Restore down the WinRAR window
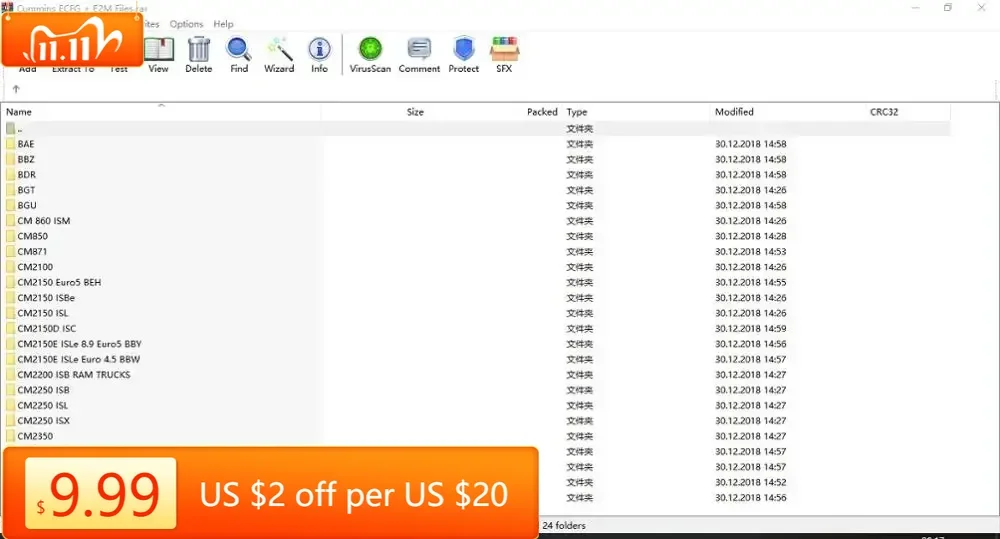The width and height of the screenshot is (1000, 539). coord(948,8)
